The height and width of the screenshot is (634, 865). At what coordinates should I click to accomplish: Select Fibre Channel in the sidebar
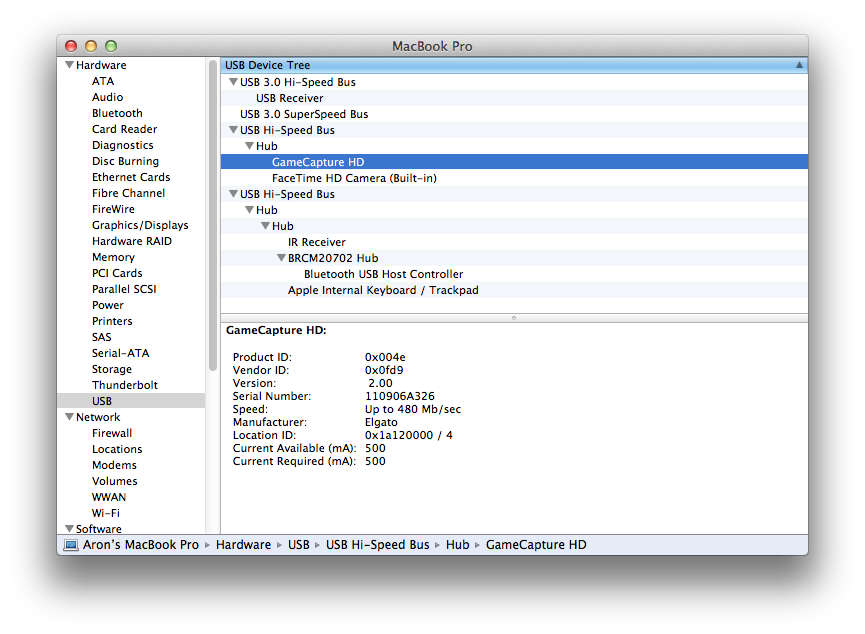coord(129,193)
